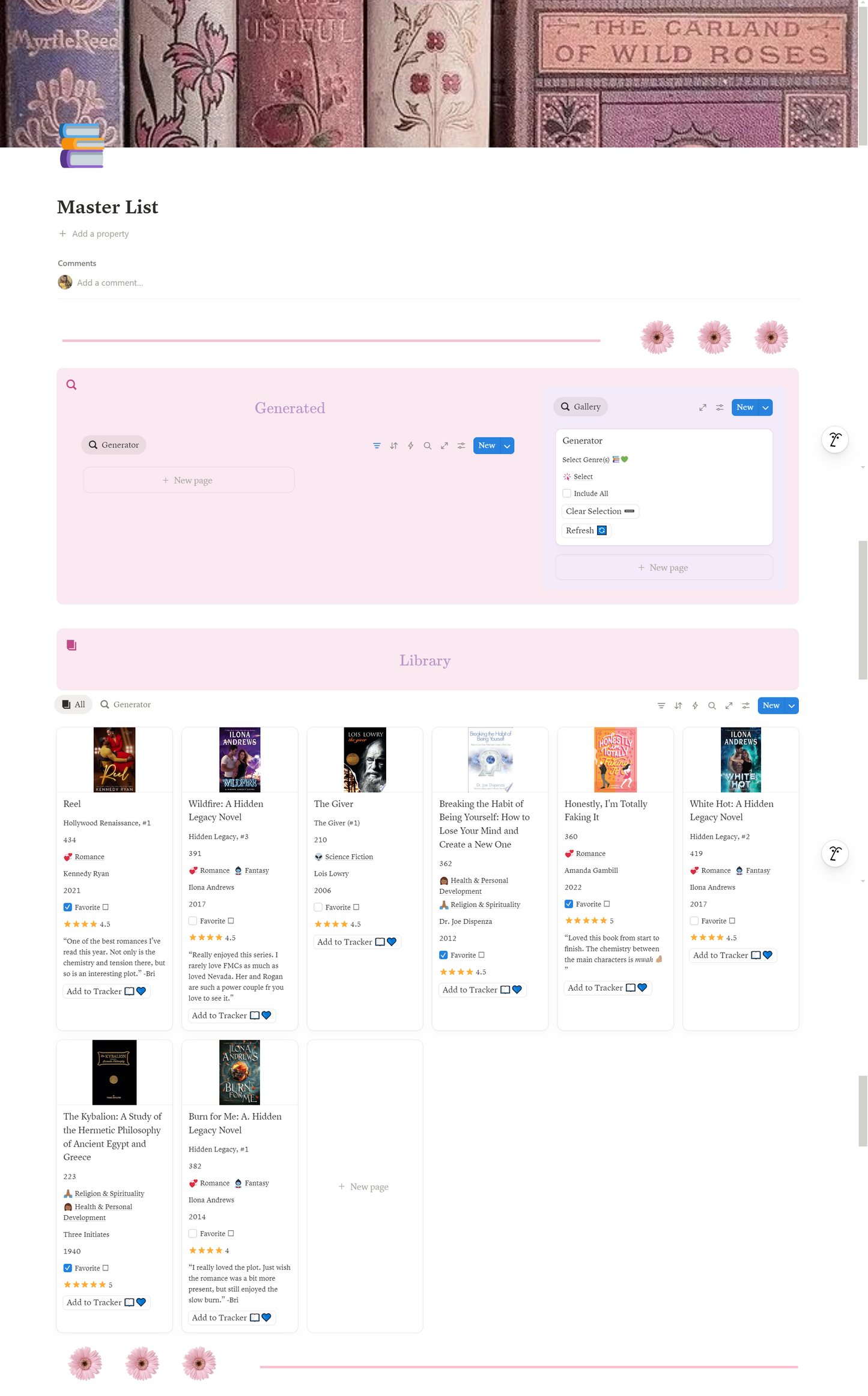Screen dimensions: 868x1396
Task: Open the Burn for Me cover thumbnail
Action: click(240, 1072)
